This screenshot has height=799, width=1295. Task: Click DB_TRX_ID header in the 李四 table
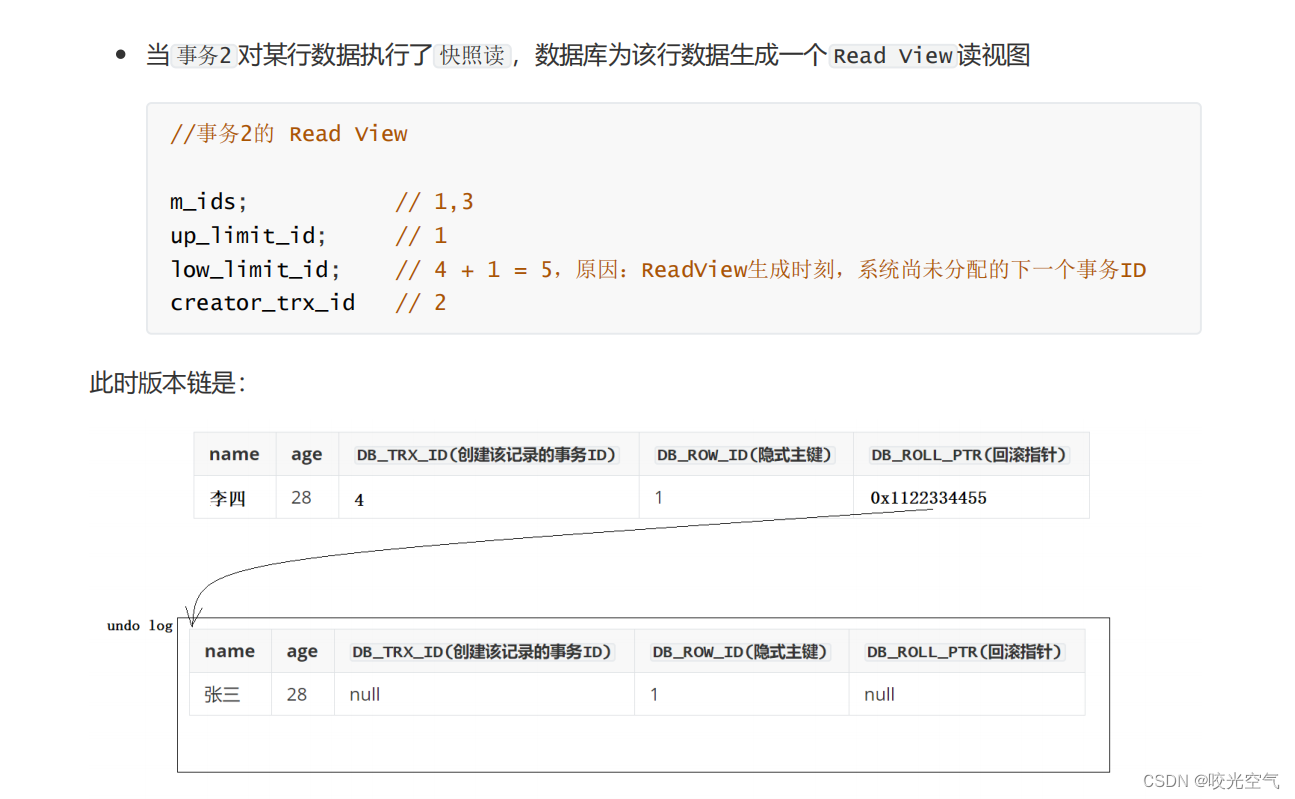coord(488,455)
